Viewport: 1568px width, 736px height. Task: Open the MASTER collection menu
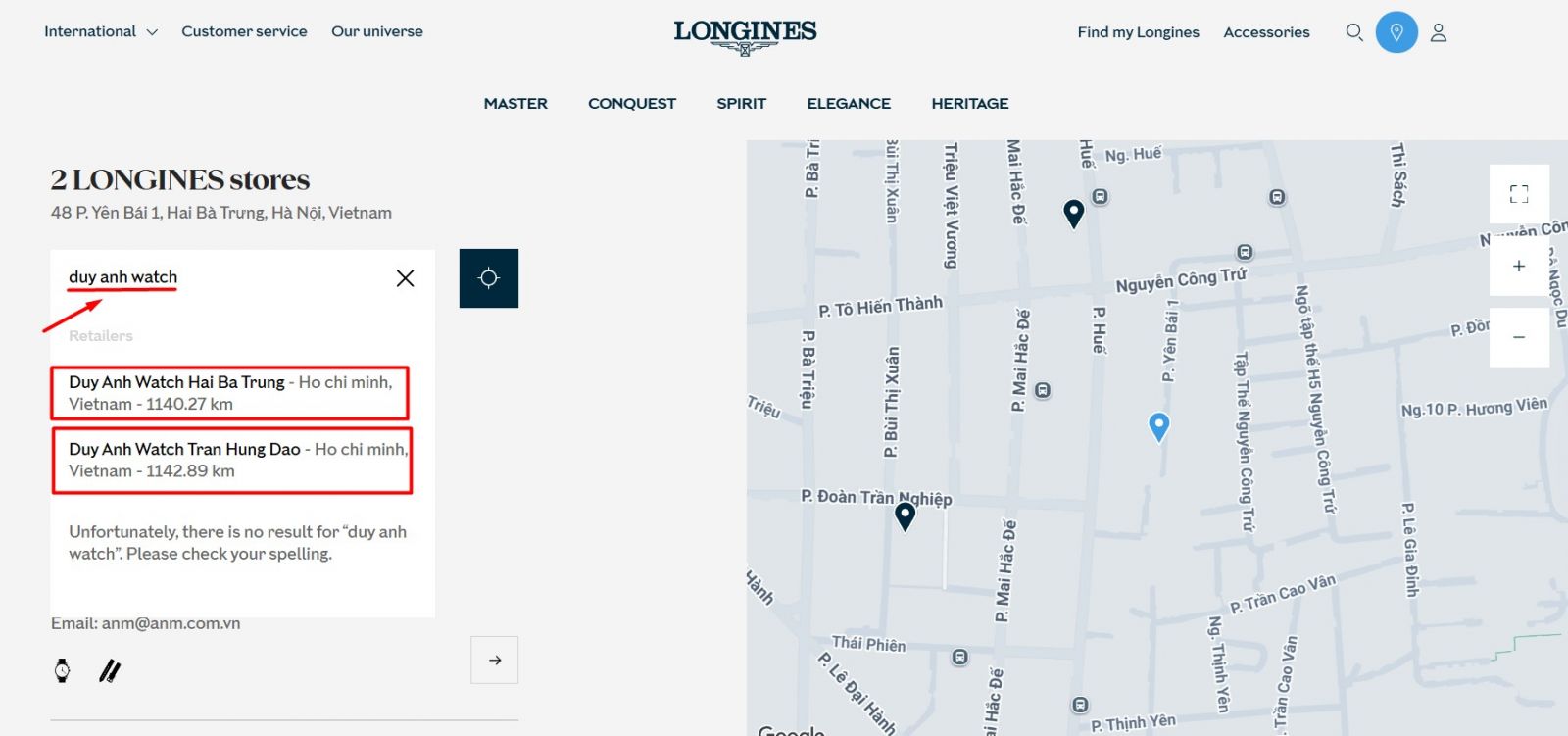coord(515,103)
